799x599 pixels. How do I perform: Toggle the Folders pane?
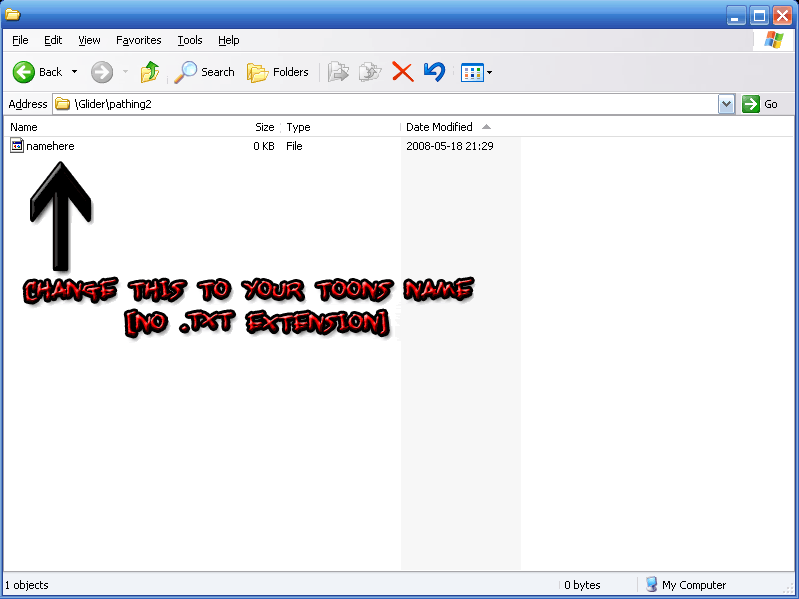coord(278,72)
